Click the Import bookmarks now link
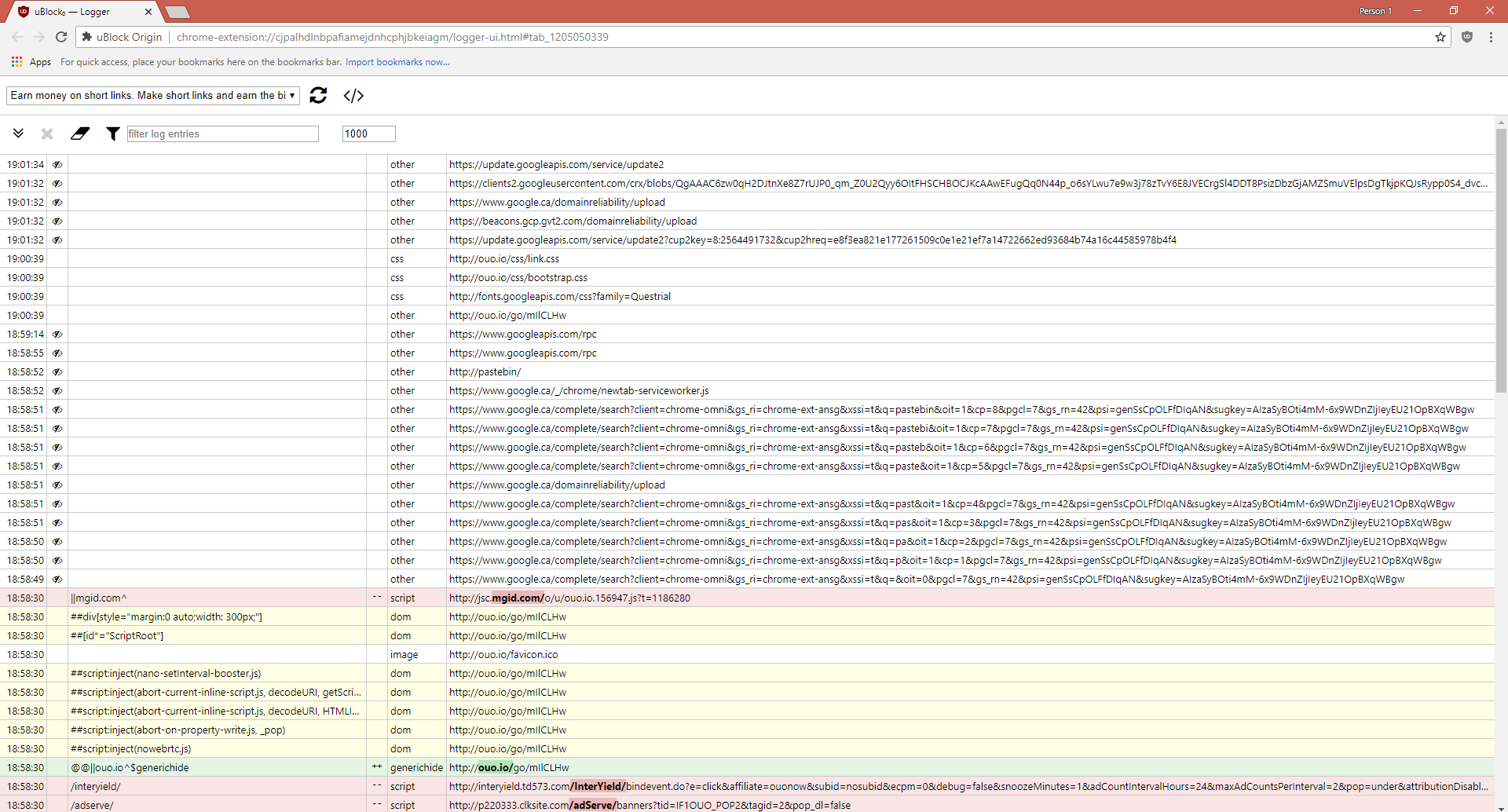Viewport: 1508px width, 812px height. pyautogui.click(x=397, y=62)
